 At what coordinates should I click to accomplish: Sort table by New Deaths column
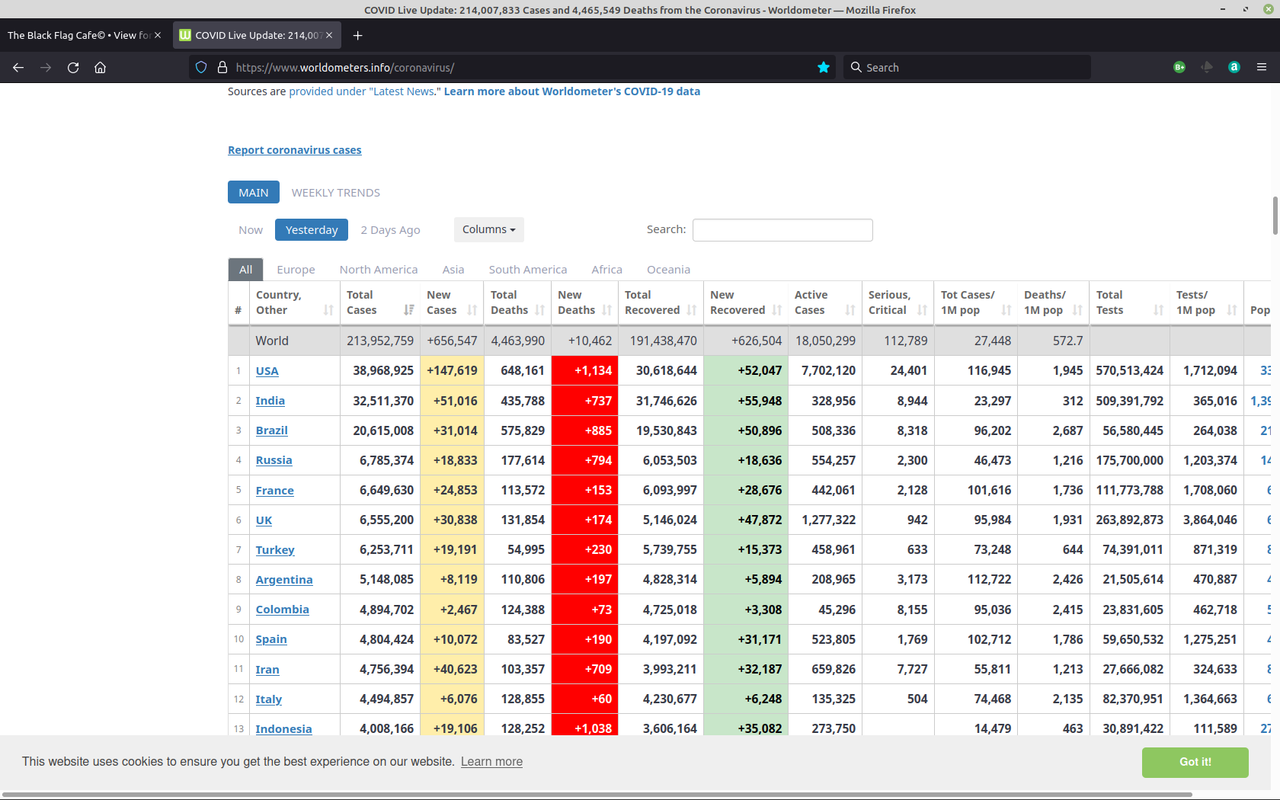(x=584, y=302)
